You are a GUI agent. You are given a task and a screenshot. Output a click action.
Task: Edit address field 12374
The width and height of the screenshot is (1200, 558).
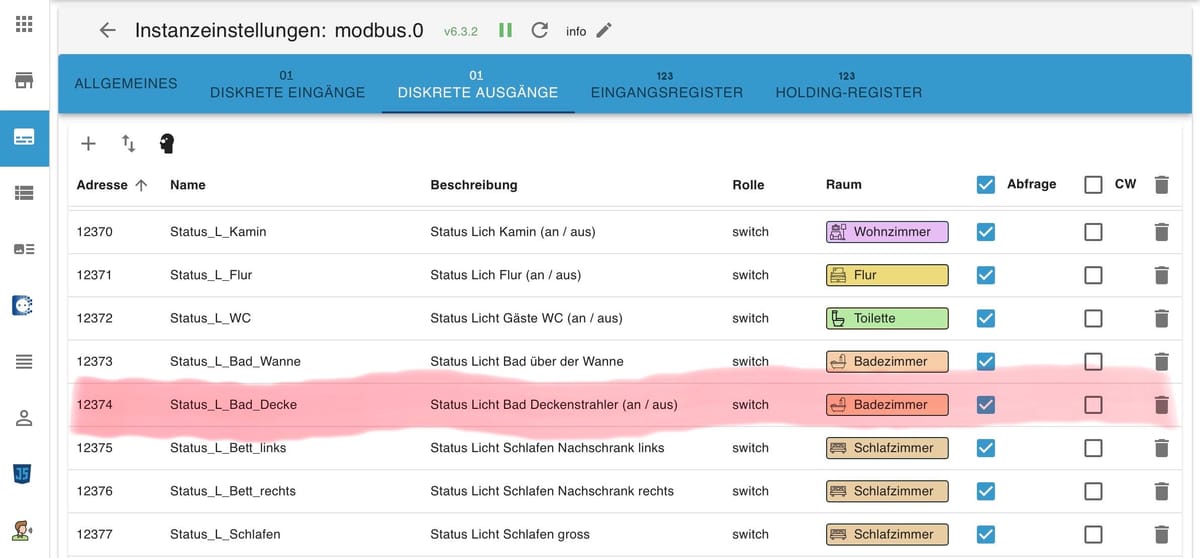tap(95, 405)
